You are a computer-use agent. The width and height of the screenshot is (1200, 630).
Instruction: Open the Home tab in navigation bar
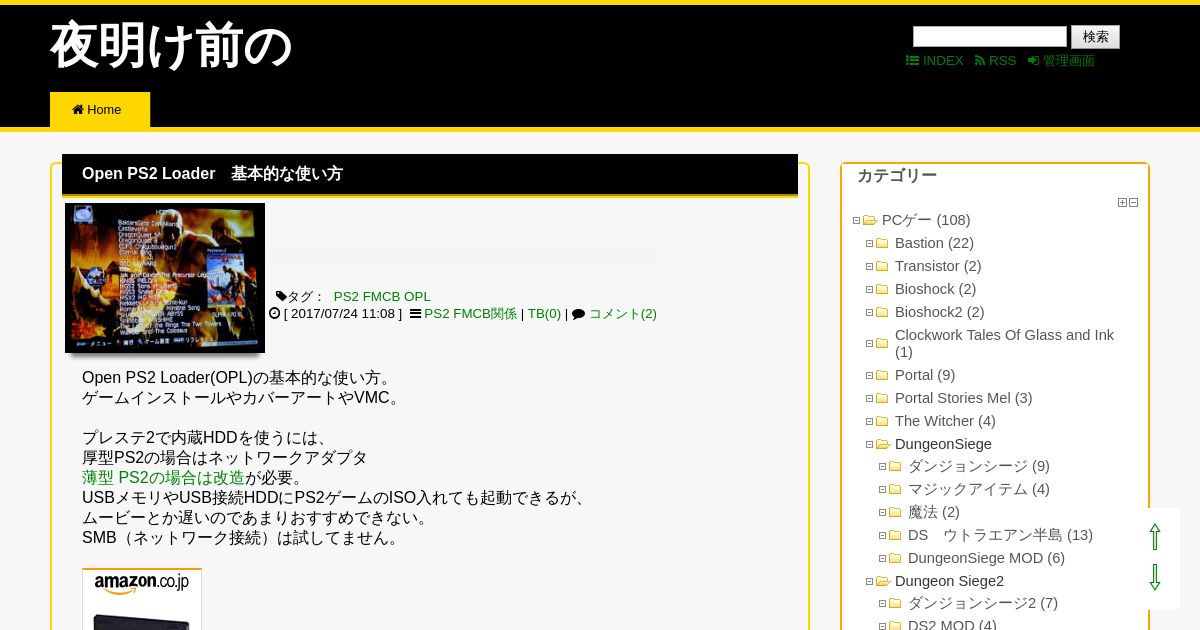pyautogui.click(x=100, y=110)
